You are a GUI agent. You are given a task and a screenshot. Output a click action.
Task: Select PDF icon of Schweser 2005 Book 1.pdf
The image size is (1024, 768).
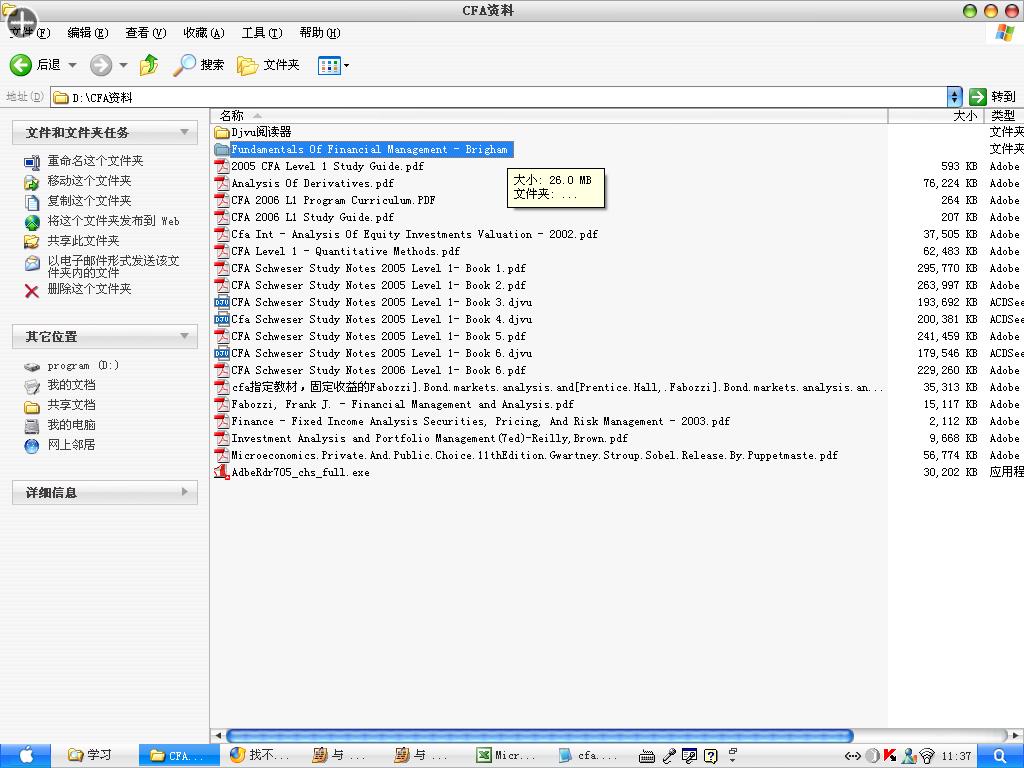(222, 268)
